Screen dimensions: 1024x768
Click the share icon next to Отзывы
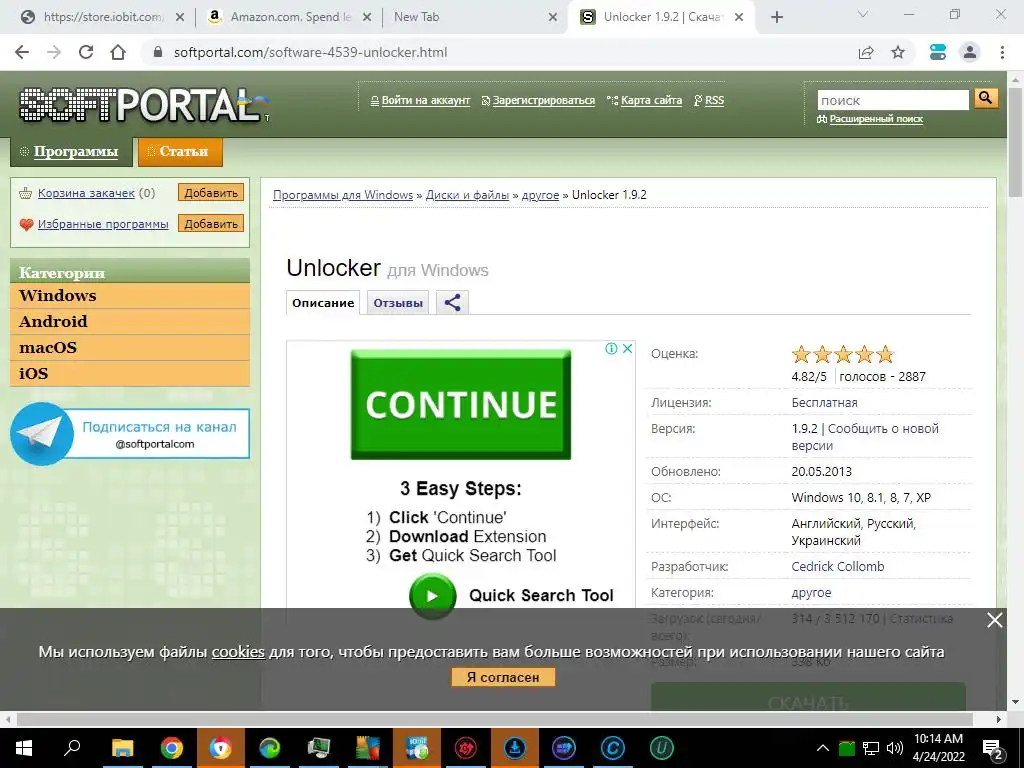pos(453,302)
